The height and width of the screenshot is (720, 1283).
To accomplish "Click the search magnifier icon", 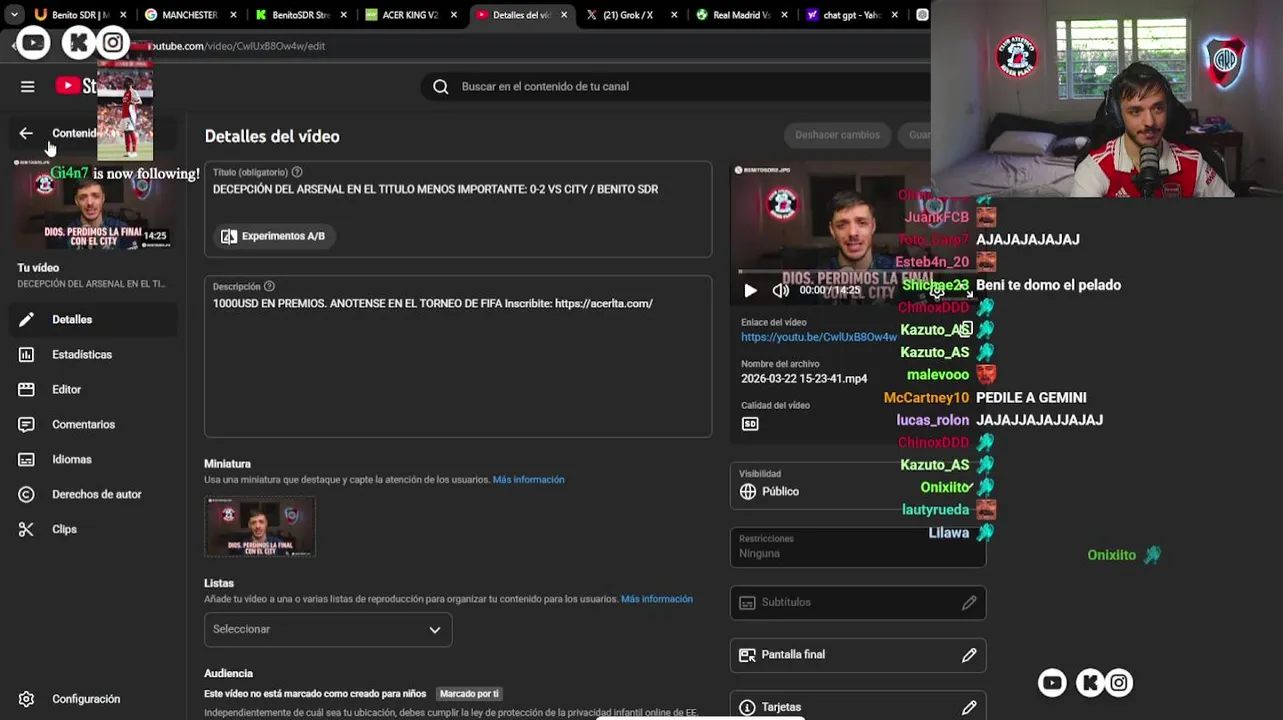I will point(440,87).
